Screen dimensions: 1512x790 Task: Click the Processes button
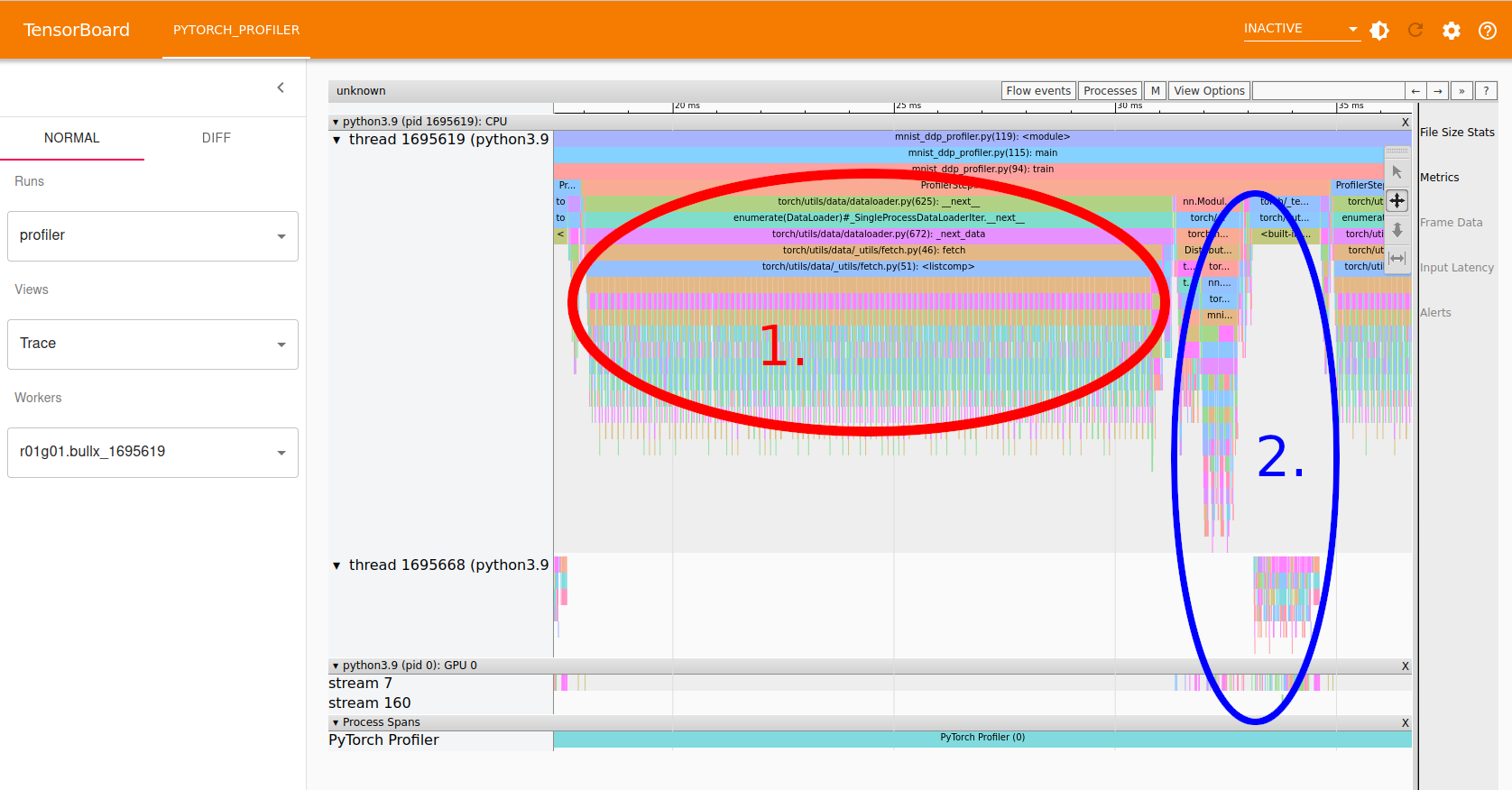point(1110,91)
